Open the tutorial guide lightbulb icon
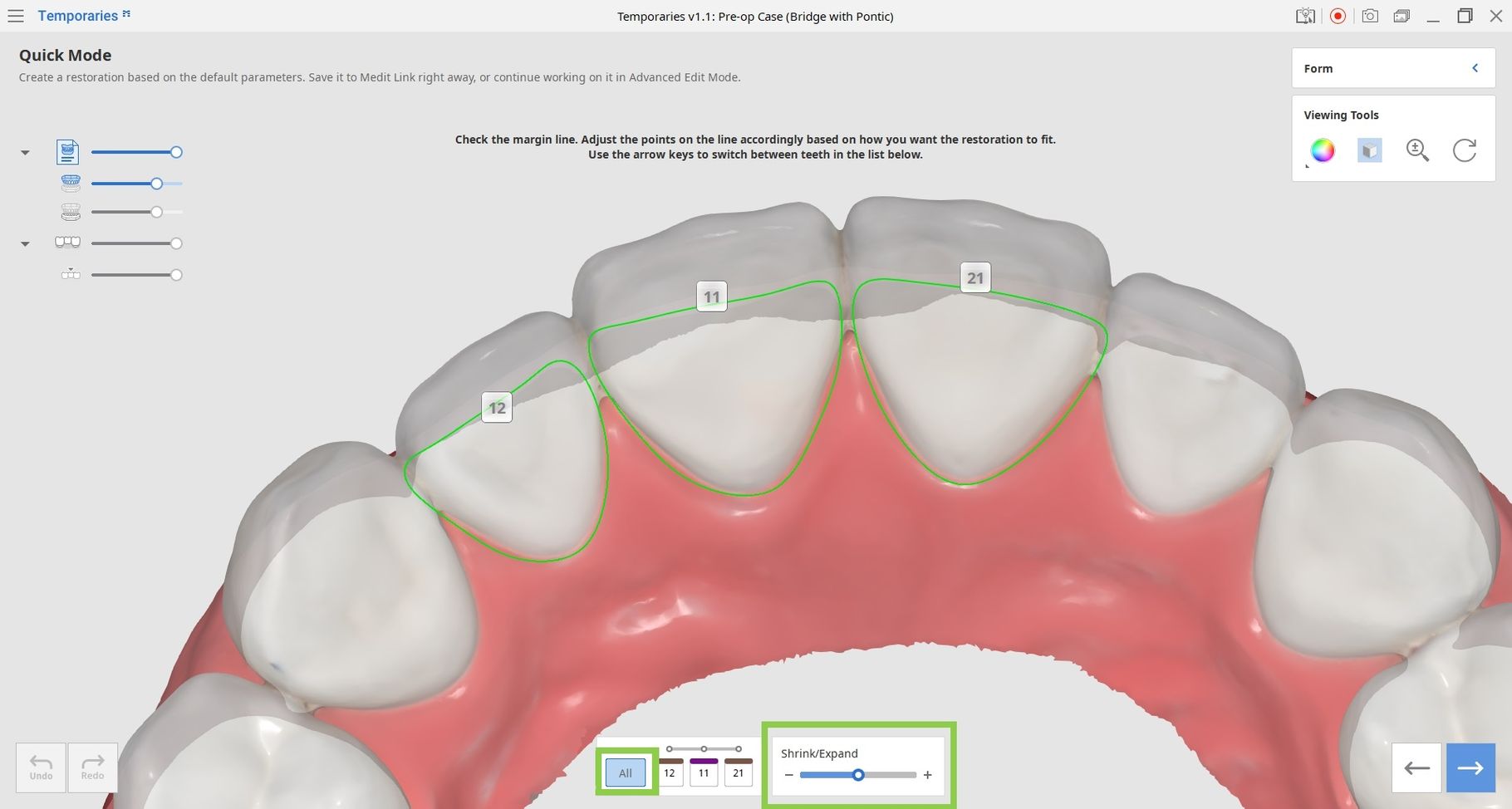This screenshot has height=809, width=1512. [1305, 16]
